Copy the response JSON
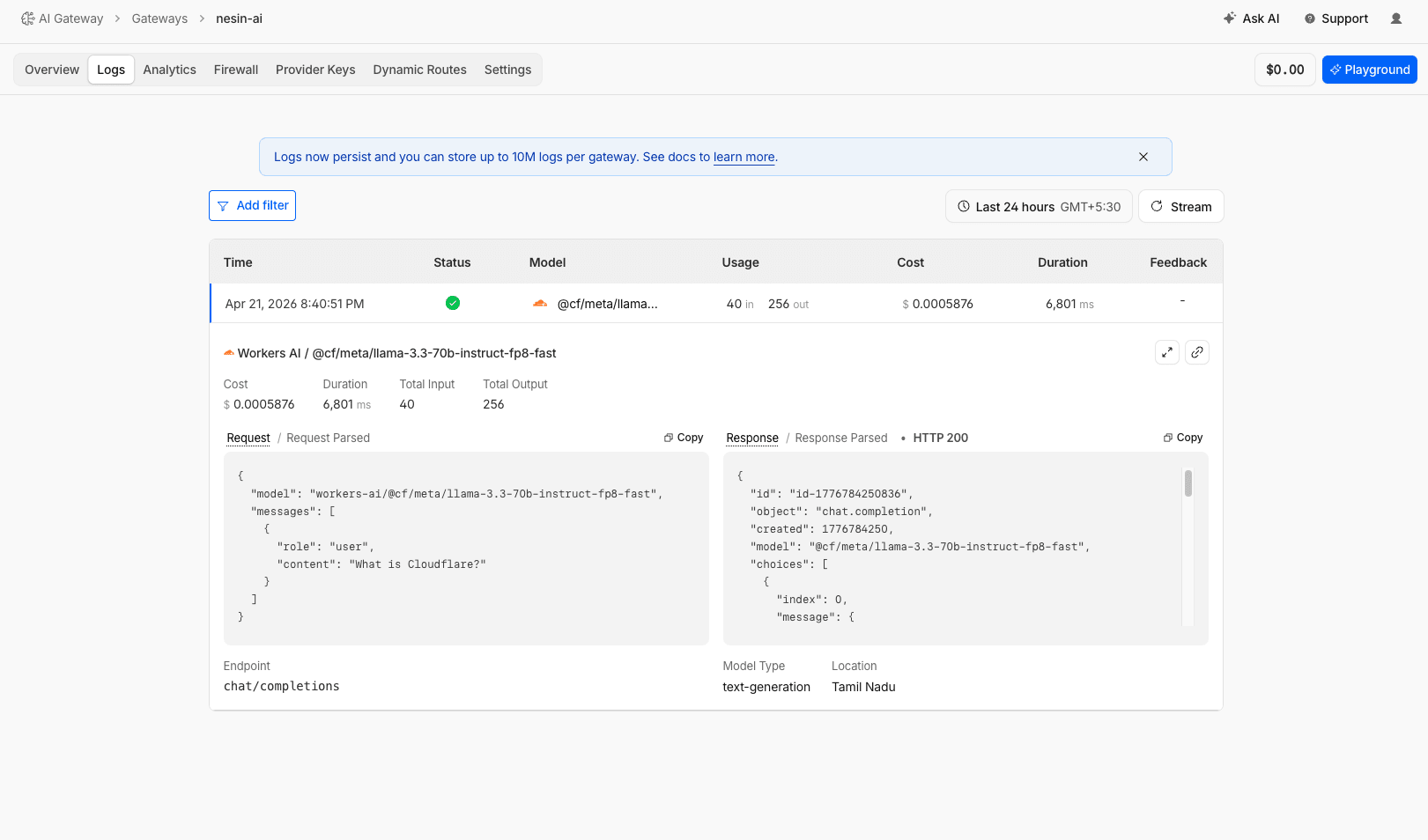 click(x=1182, y=438)
